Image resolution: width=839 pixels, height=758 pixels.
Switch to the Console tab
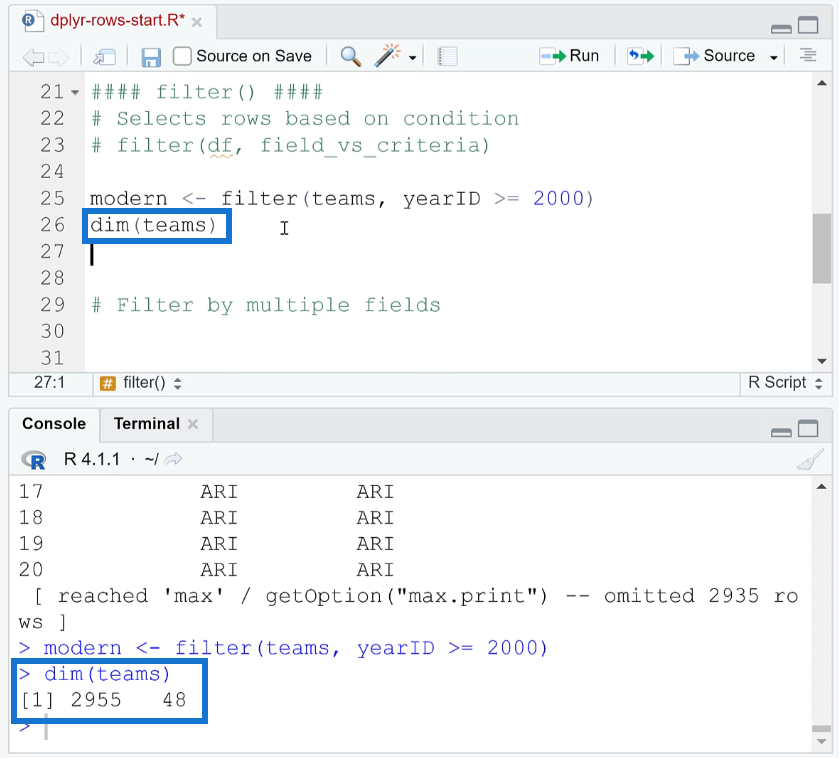(x=54, y=424)
